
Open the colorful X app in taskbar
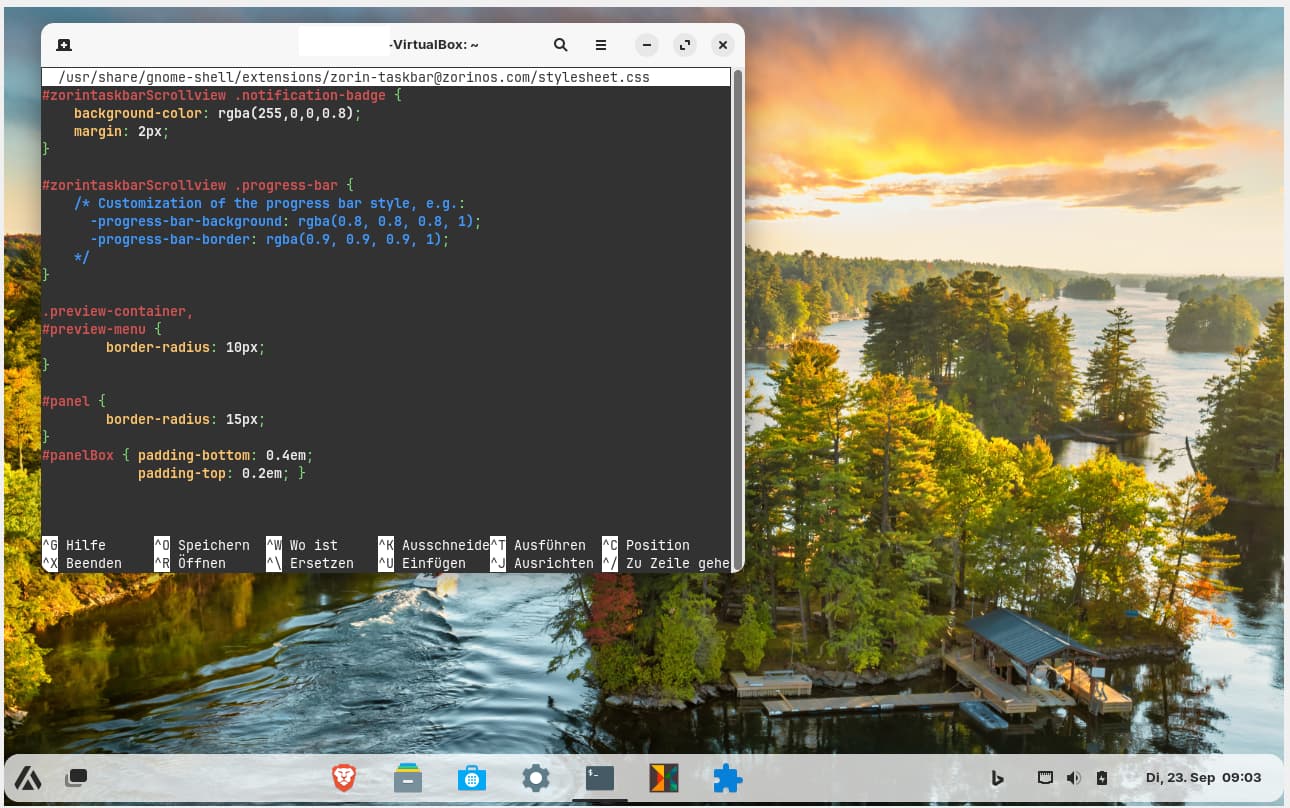coord(664,777)
